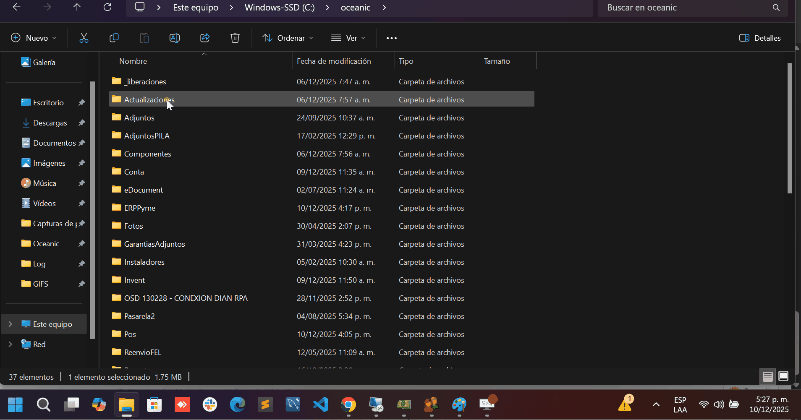Open Visual Studio Code from taskbar

(x=320, y=404)
